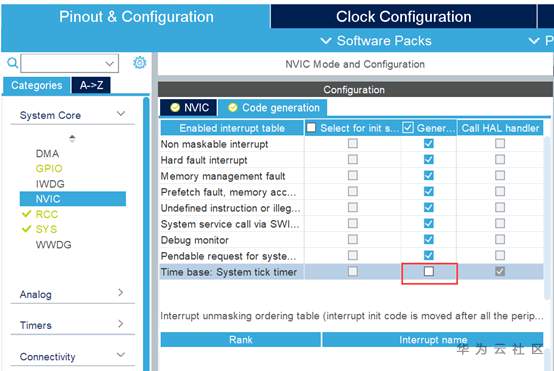Click the Enabled interrupt table header

pyautogui.click(x=232, y=128)
